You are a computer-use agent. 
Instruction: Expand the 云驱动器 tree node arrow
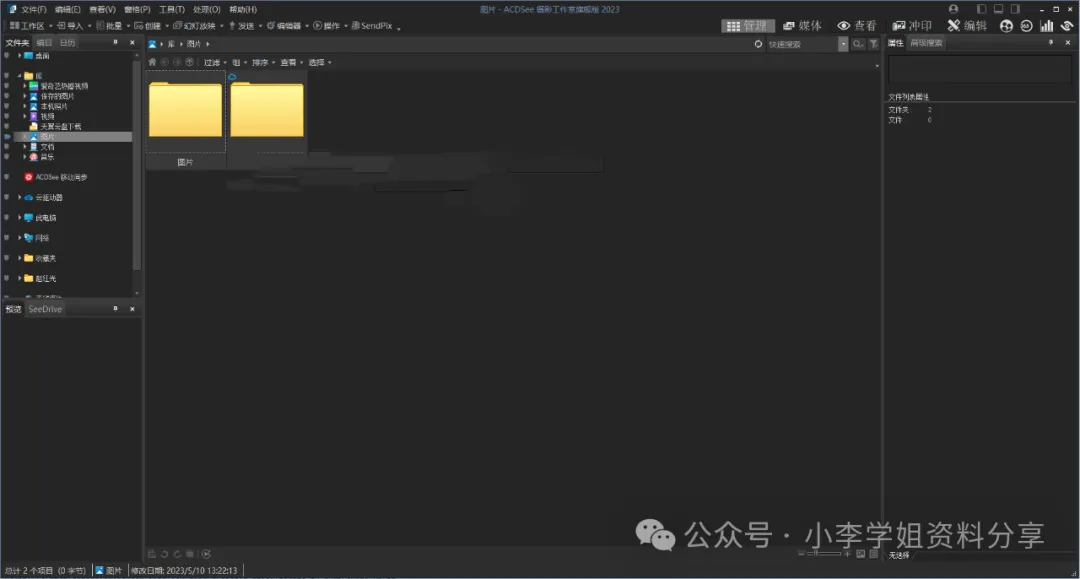pos(19,198)
